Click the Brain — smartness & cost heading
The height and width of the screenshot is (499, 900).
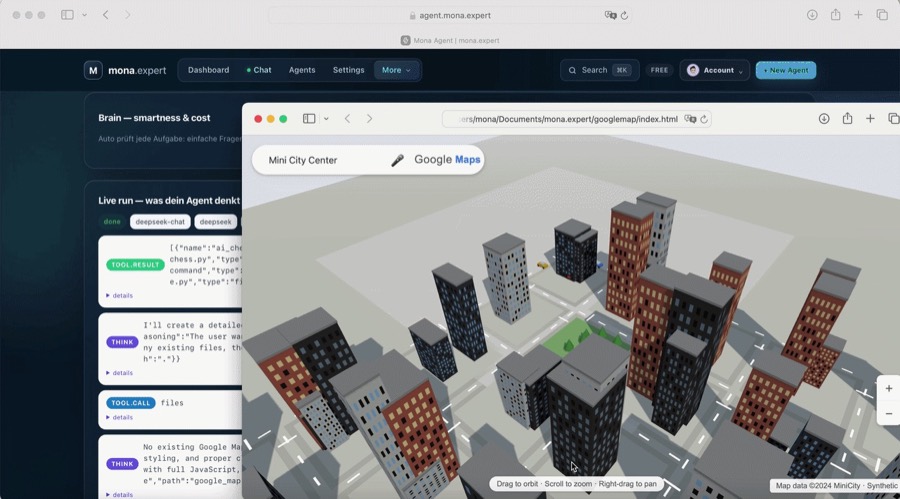(154, 118)
